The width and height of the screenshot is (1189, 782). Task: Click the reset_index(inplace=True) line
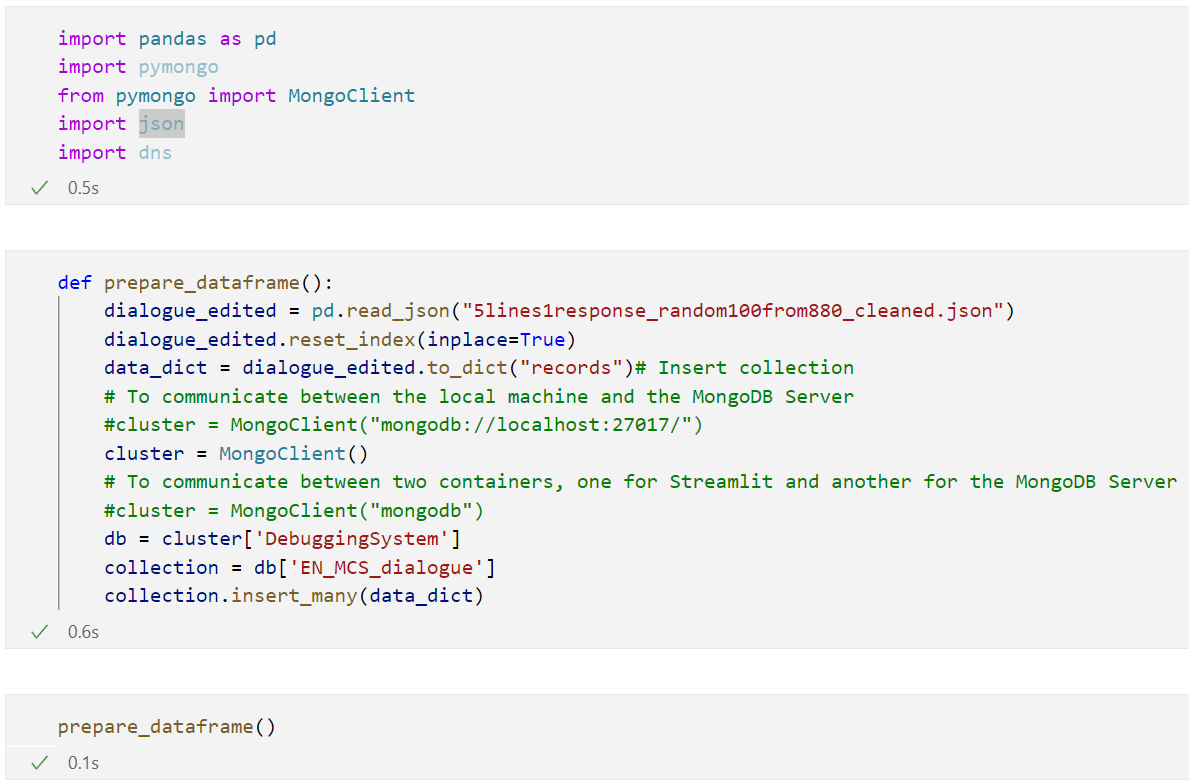pos(340,340)
